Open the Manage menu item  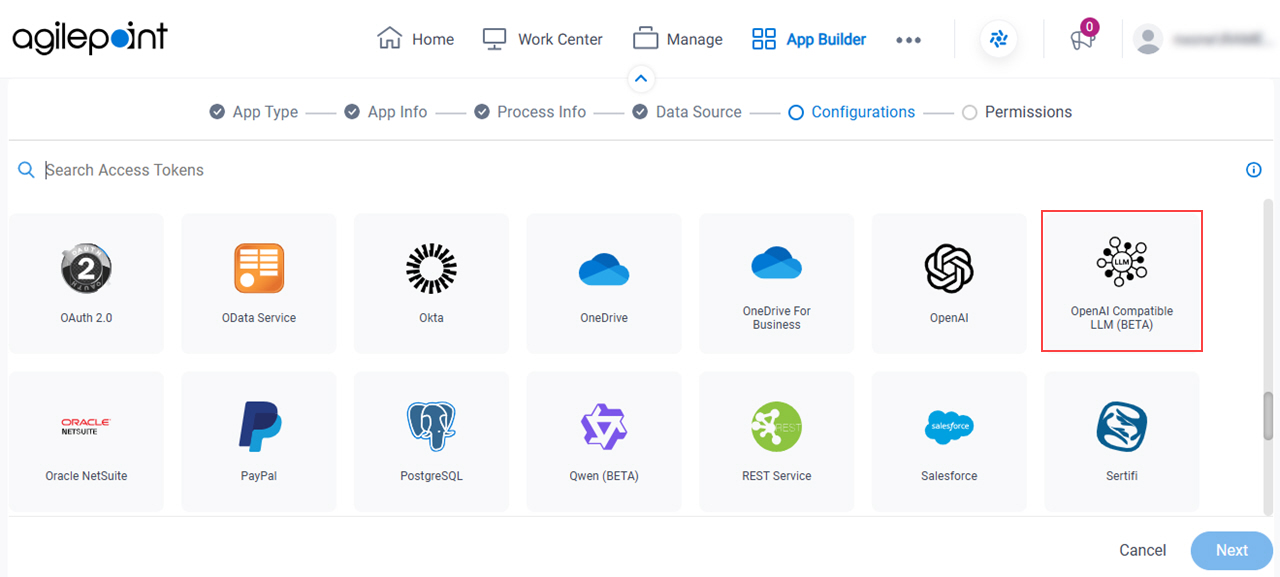[678, 39]
